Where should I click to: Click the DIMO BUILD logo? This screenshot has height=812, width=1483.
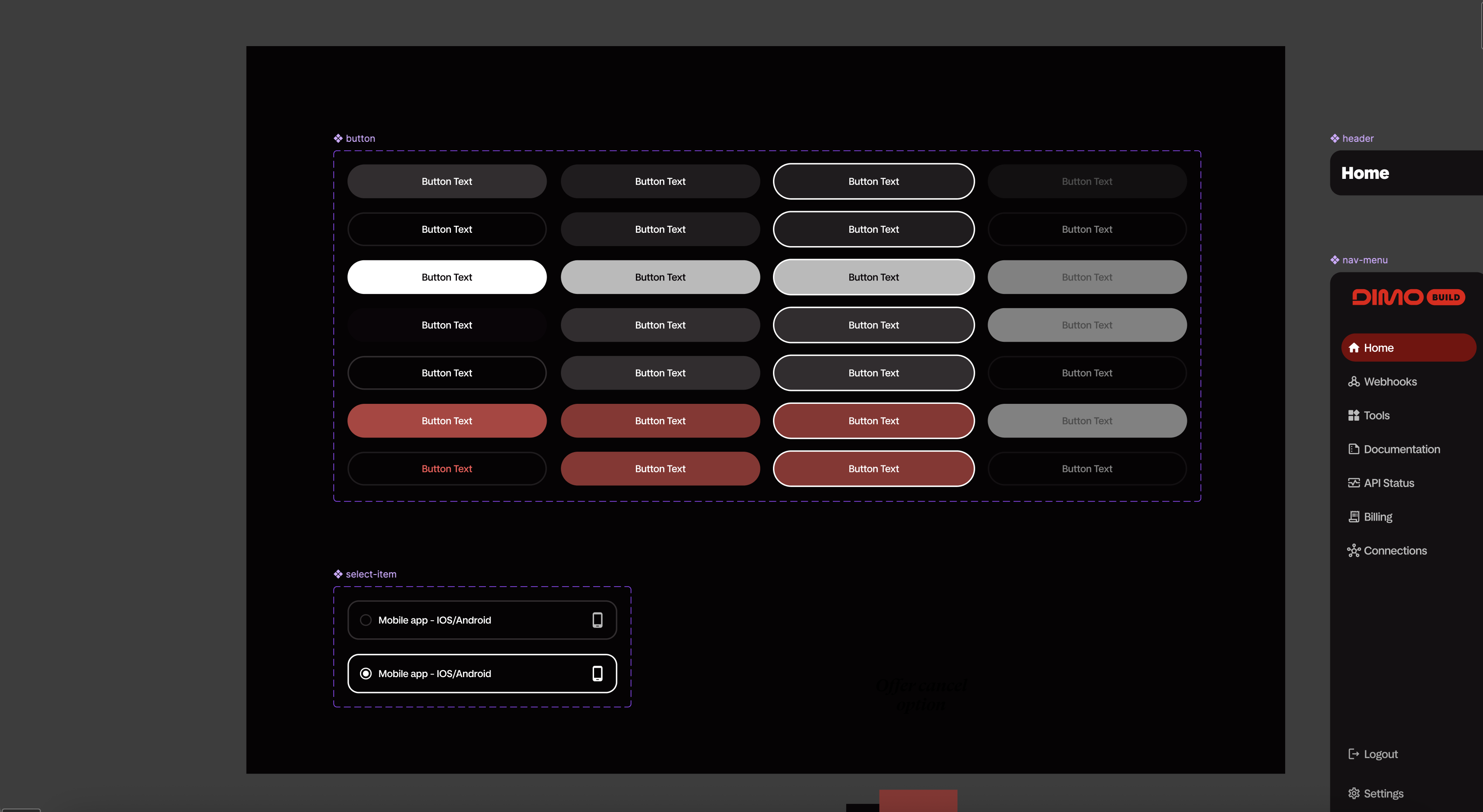click(x=1408, y=297)
